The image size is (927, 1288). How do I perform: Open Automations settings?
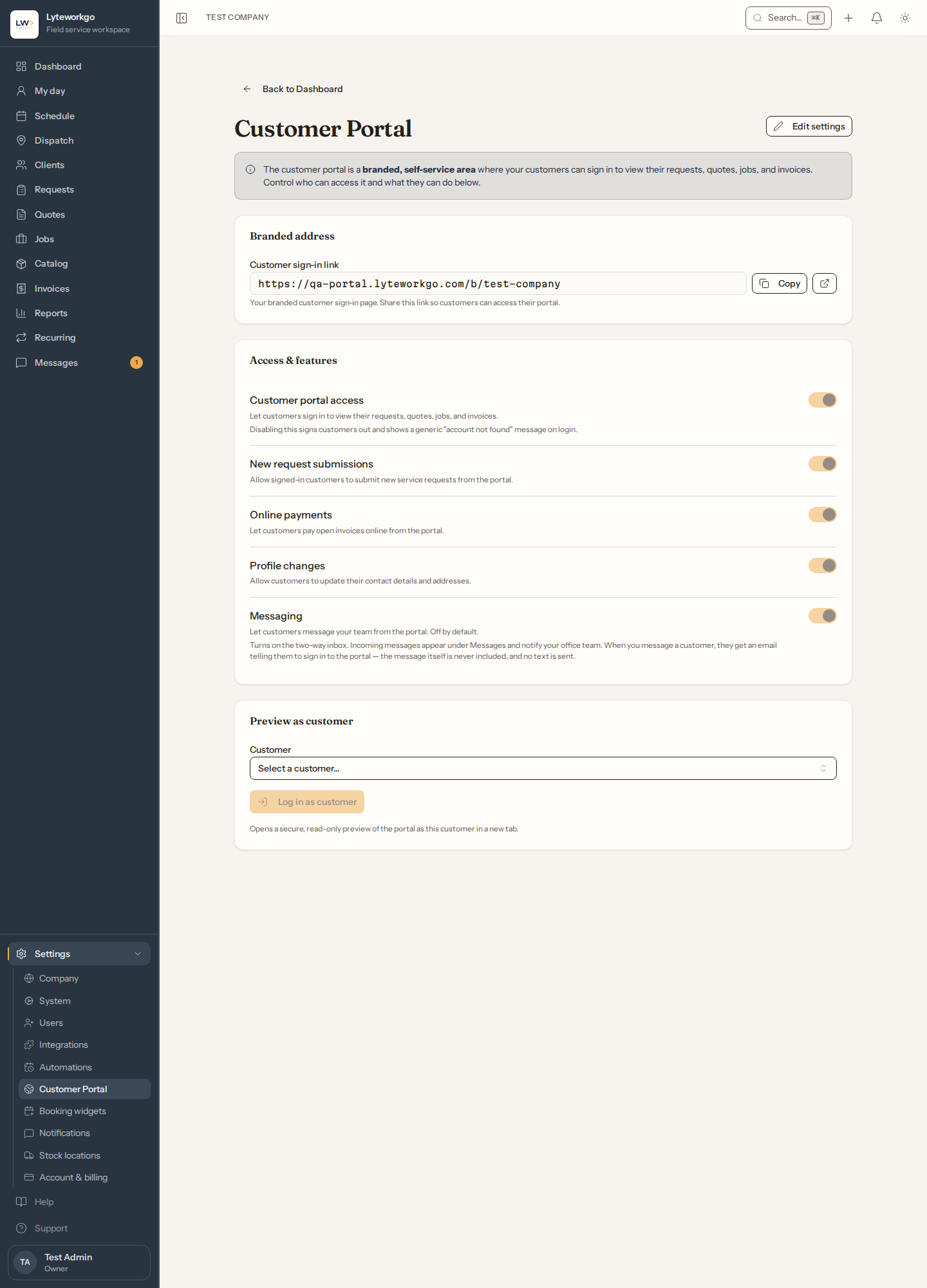(x=84, y=1067)
